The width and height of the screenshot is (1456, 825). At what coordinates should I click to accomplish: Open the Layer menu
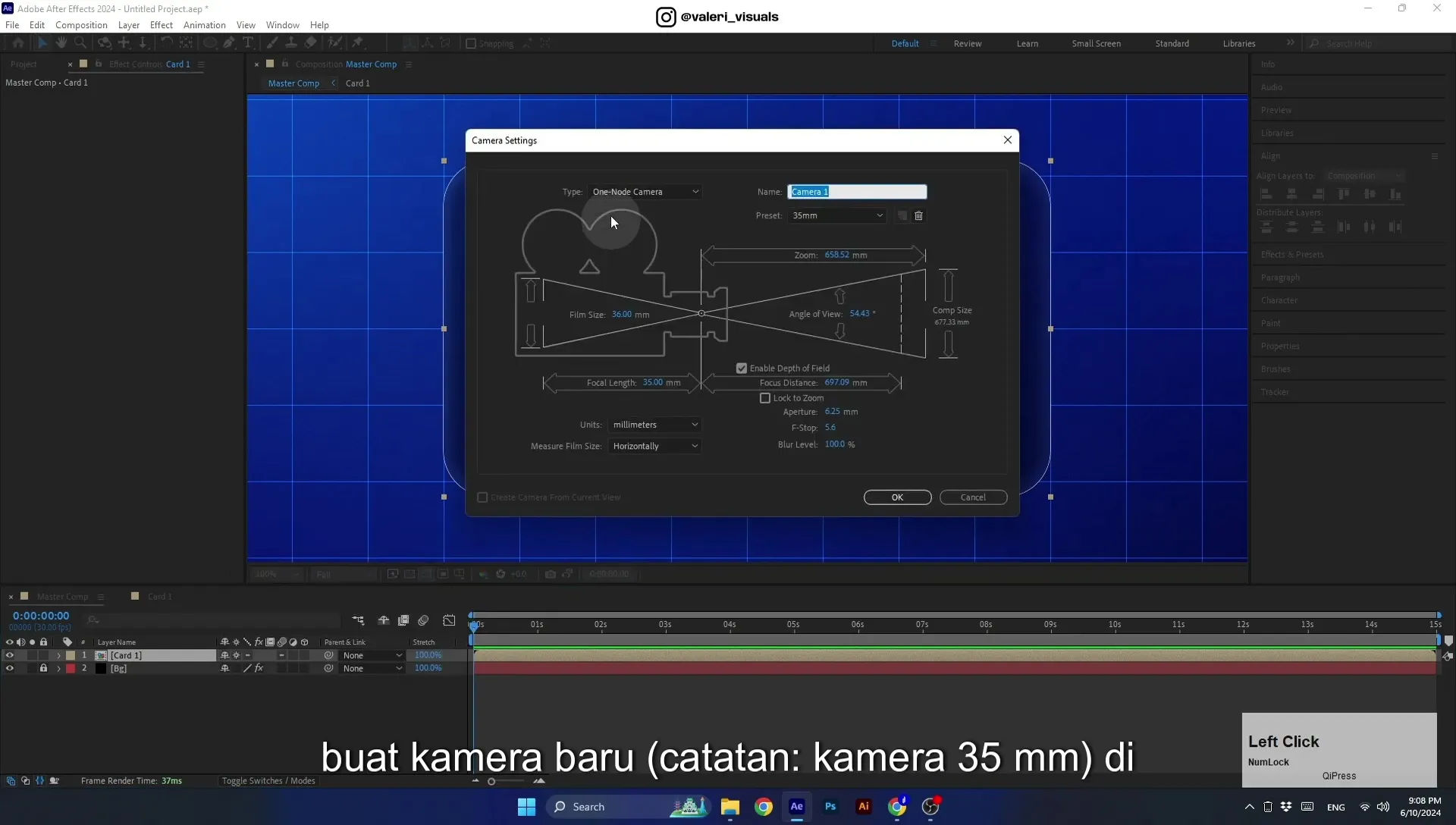129,25
